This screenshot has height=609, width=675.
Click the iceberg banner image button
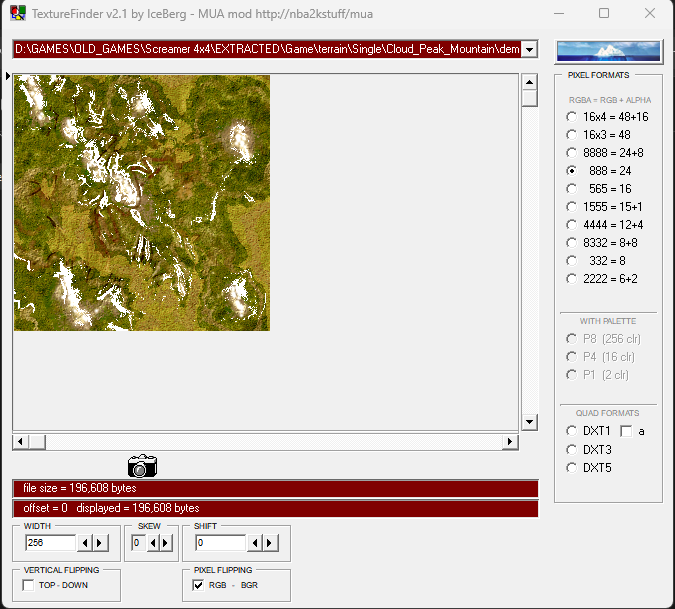[x=608, y=51]
